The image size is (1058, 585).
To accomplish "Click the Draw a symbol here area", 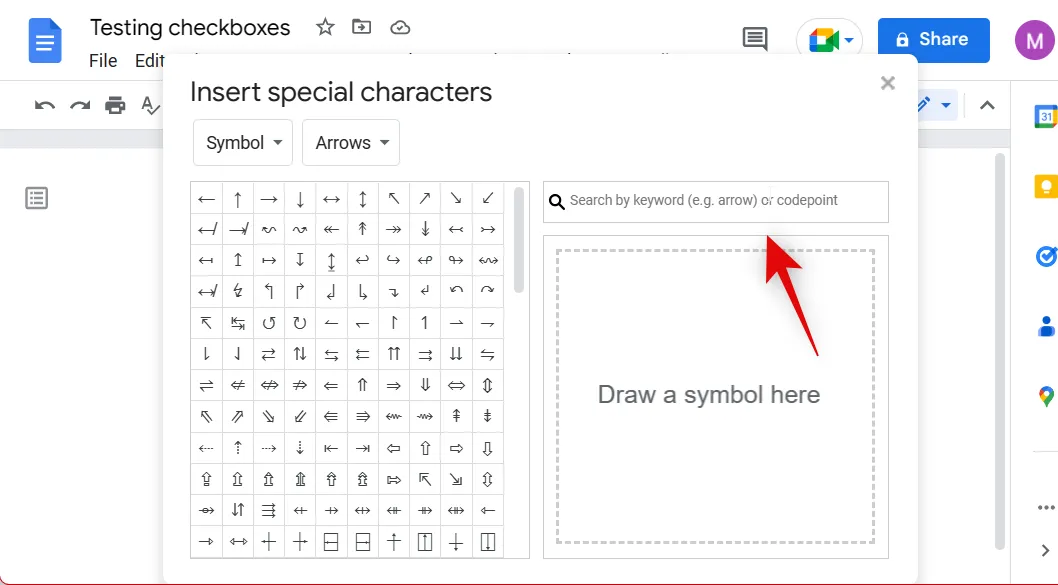I will [715, 396].
